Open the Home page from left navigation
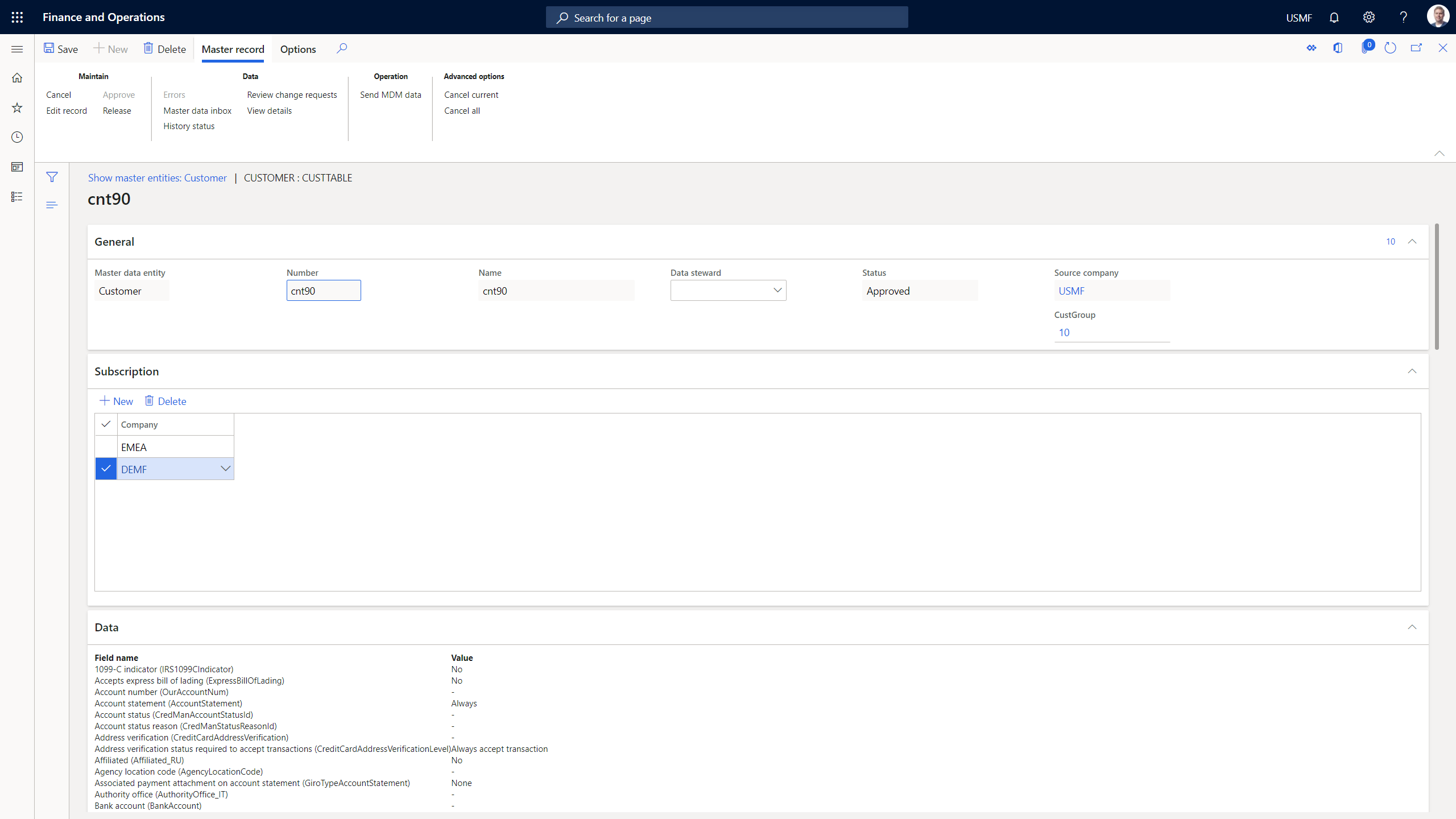Image resolution: width=1456 pixels, height=819 pixels. 17,77
